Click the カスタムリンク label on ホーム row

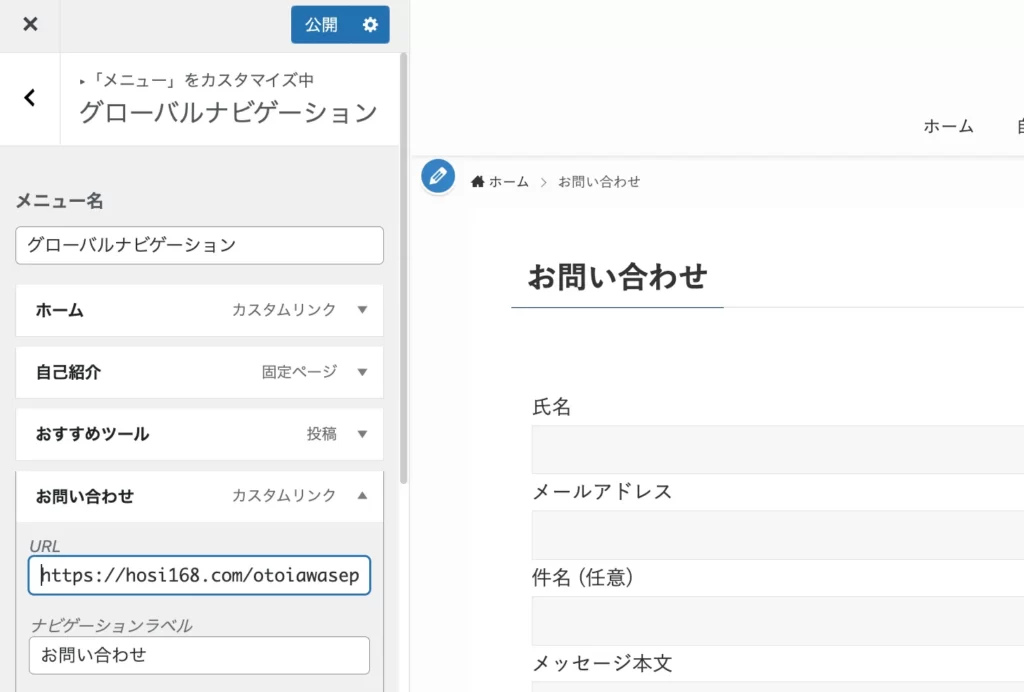tap(284, 309)
